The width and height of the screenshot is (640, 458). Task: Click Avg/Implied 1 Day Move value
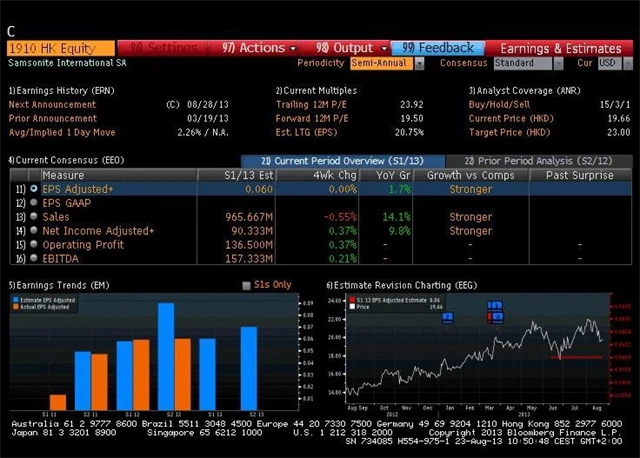click(x=203, y=132)
